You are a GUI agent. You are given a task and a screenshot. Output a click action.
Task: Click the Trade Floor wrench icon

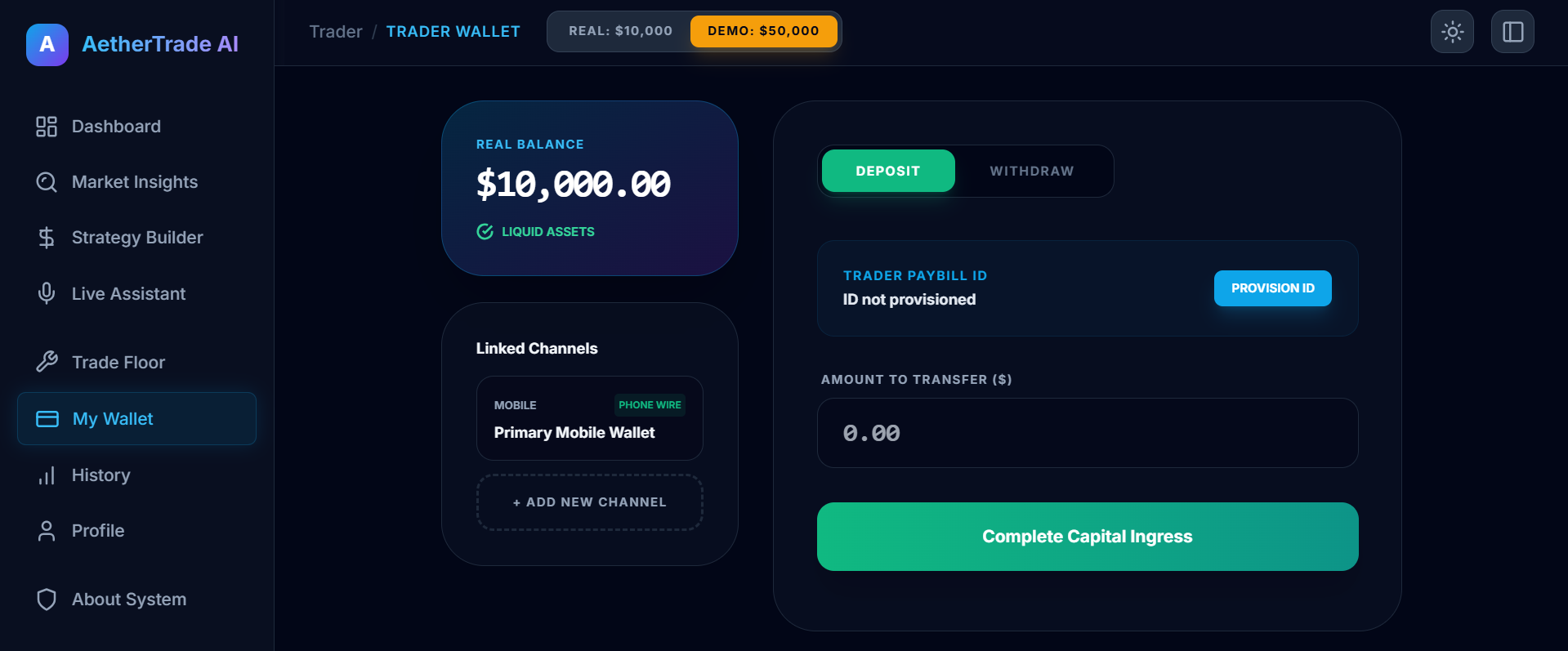pos(47,362)
